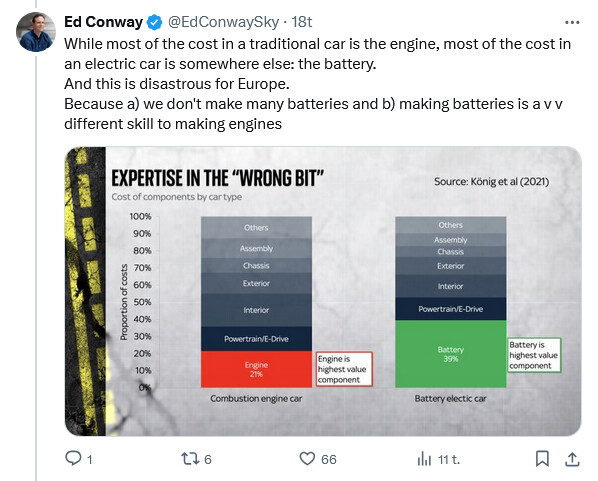Image resolution: width=598 pixels, height=481 pixels.
Task: Click the red Engine 21% bar segment
Action: [256, 369]
